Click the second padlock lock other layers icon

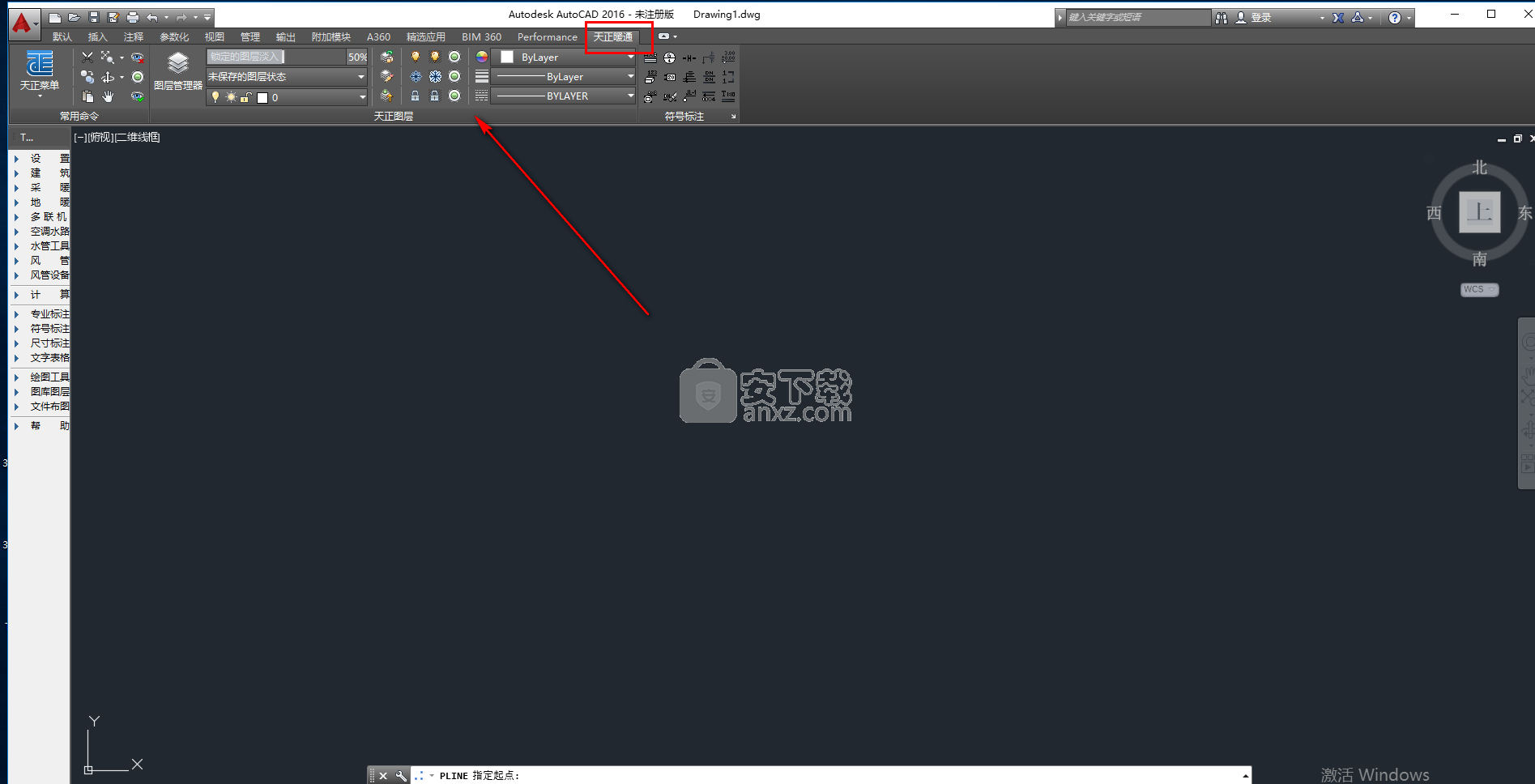tap(435, 96)
